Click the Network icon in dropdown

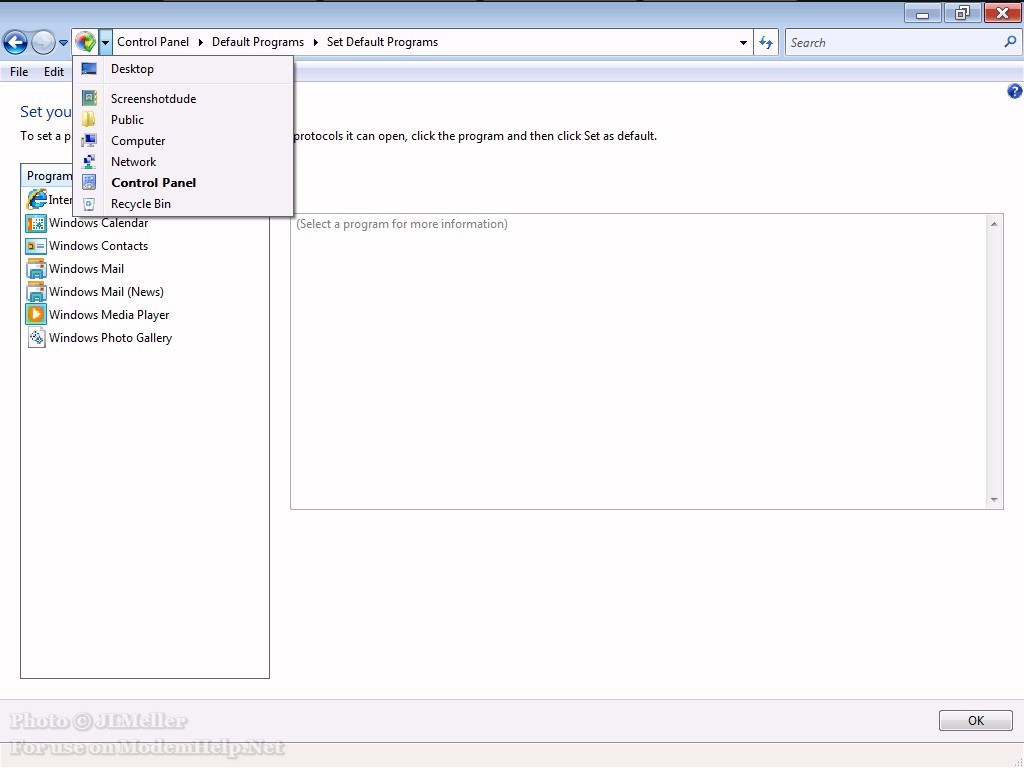pyautogui.click(x=89, y=161)
